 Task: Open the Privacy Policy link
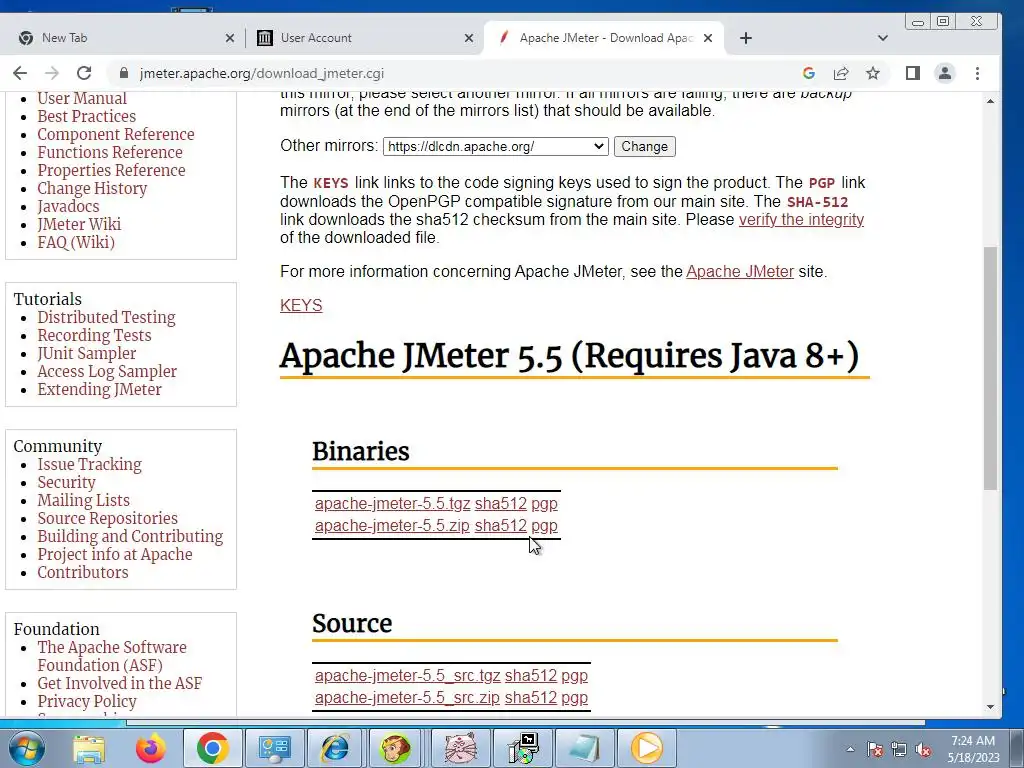tap(87, 701)
